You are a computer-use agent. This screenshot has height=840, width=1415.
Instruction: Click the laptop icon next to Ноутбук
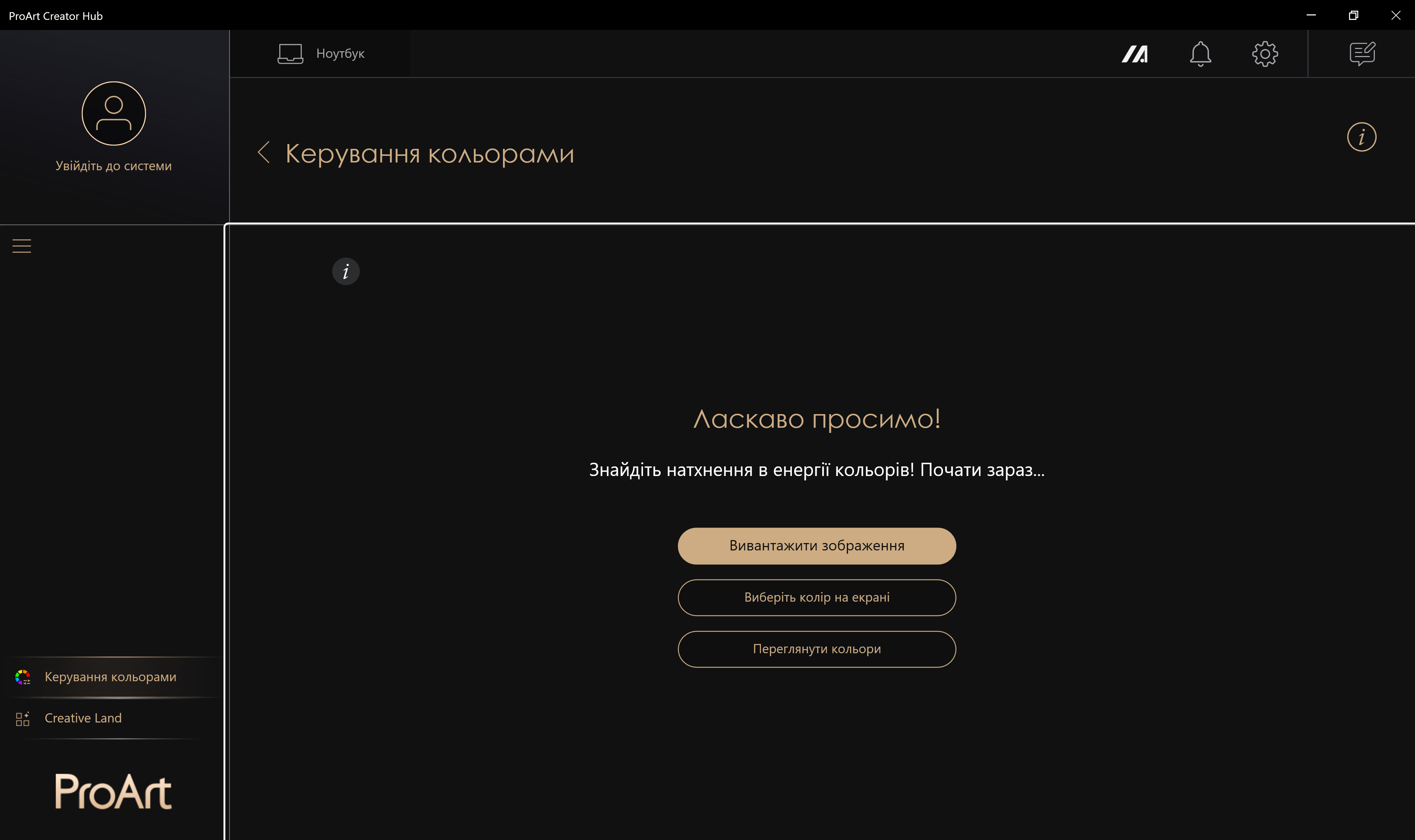coord(290,54)
